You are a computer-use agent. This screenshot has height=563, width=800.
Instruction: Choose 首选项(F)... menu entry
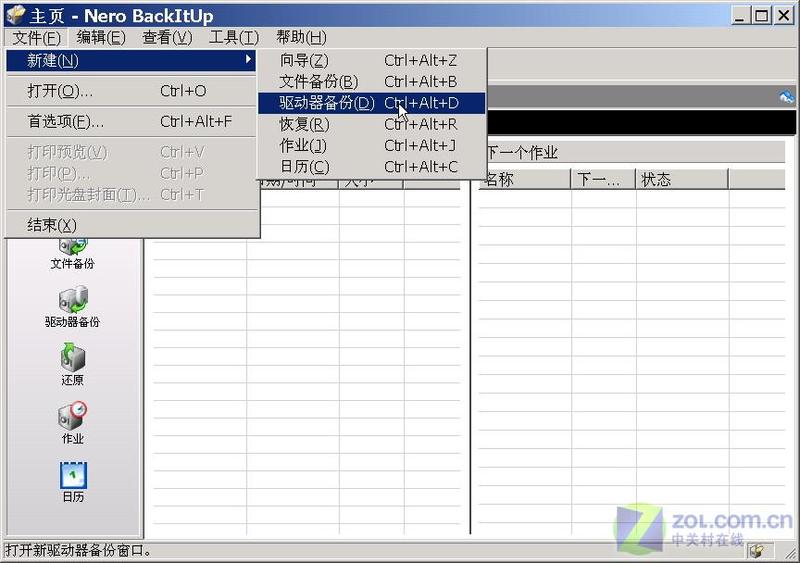(131, 121)
